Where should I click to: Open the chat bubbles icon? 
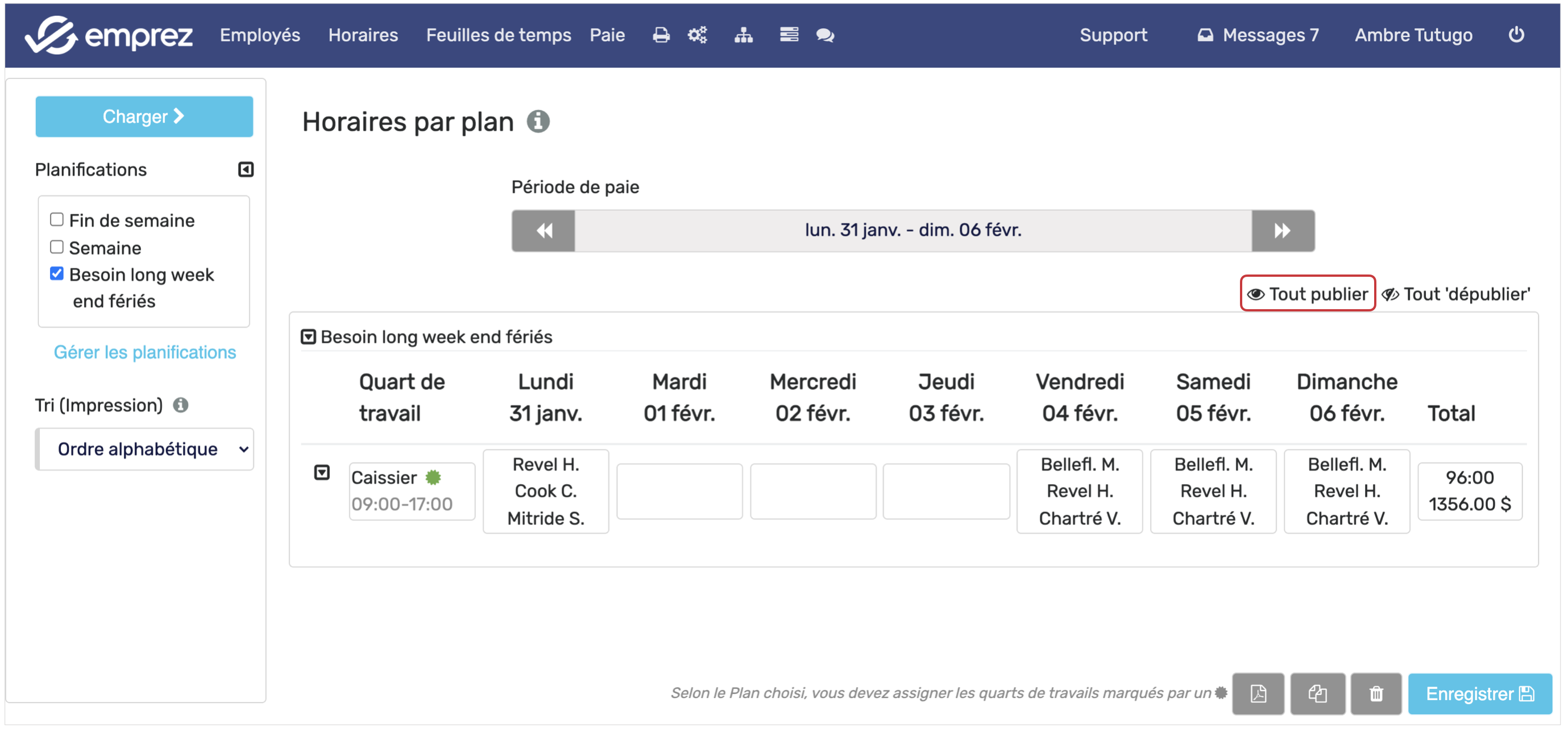[x=824, y=35]
